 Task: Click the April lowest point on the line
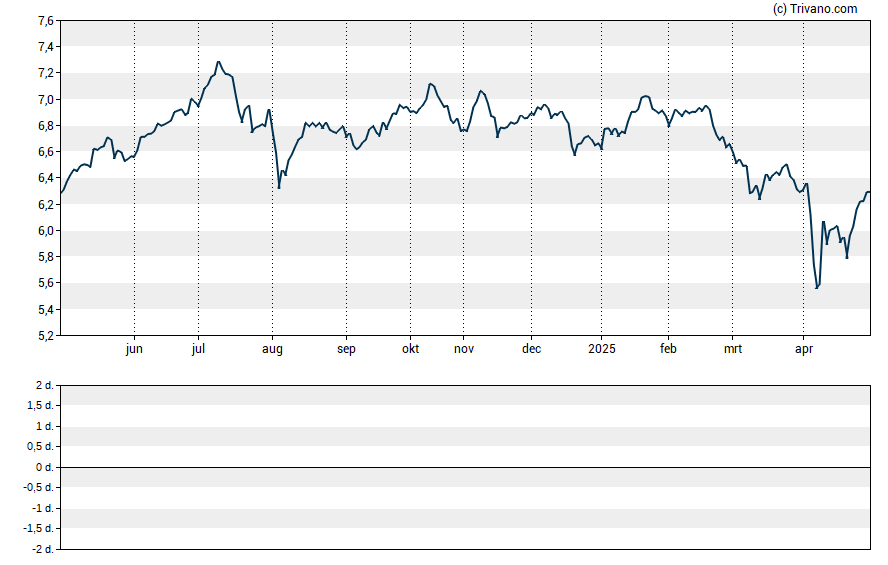[x=817, y=288]
